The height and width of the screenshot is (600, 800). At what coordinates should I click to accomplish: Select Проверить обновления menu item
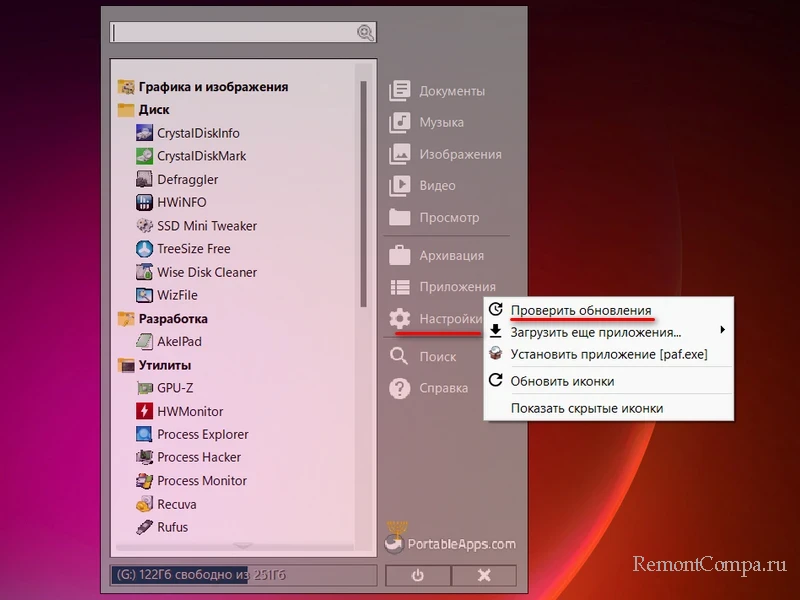pyautogui.click(x=580, y=310)
